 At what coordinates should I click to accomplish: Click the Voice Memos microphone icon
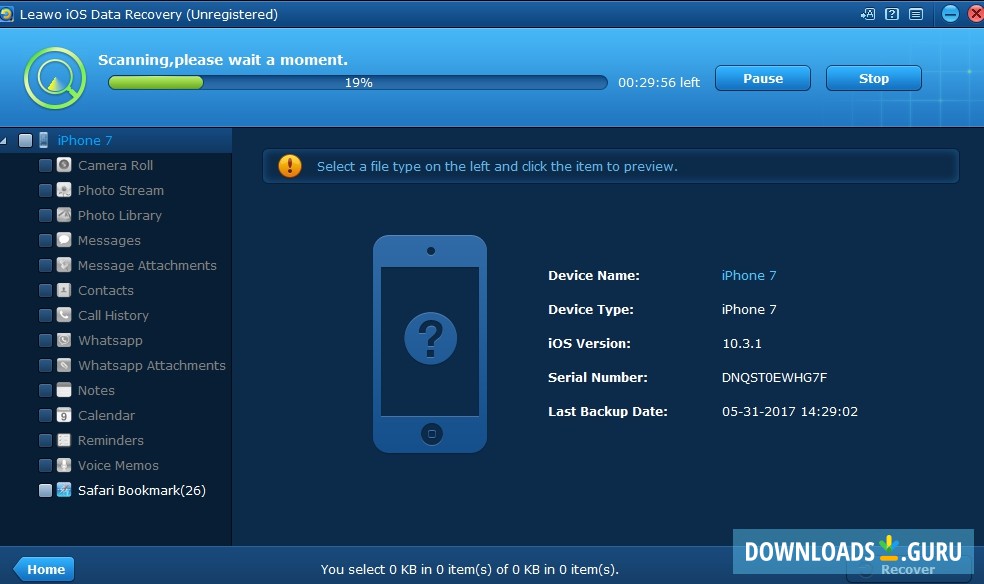[64, 465]
